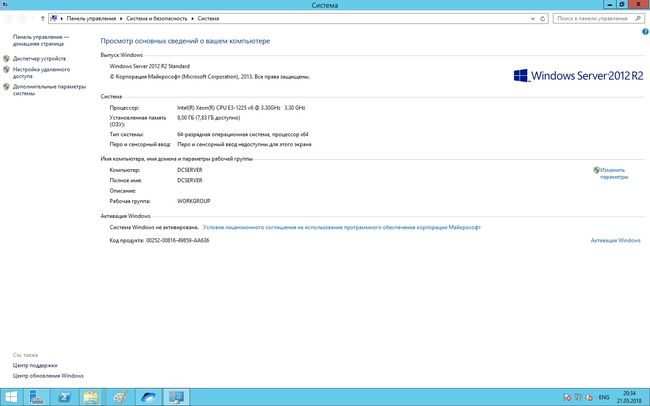Open Панель управления домашняя страница link
Screen dimensions: 650x406
pyautogui.click(x=41, y=40)
